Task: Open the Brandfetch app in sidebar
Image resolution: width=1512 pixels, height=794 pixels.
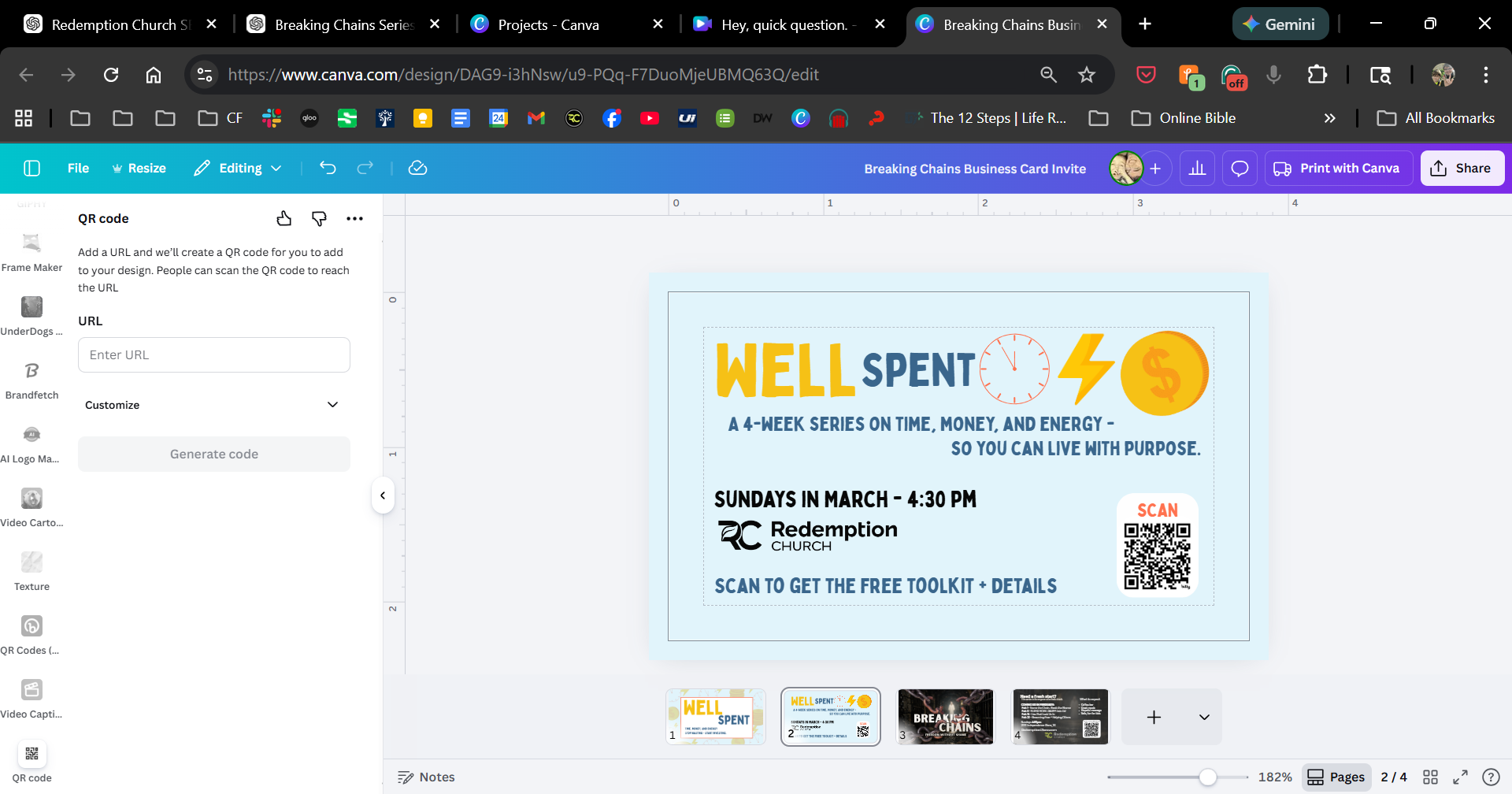Action: point(31,379)
